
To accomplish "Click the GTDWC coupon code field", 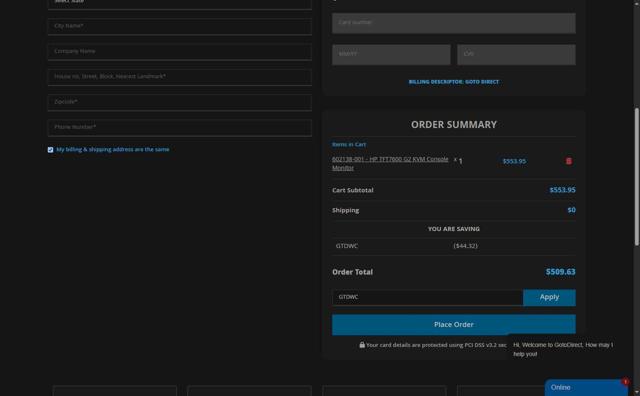I will point(427,297).
